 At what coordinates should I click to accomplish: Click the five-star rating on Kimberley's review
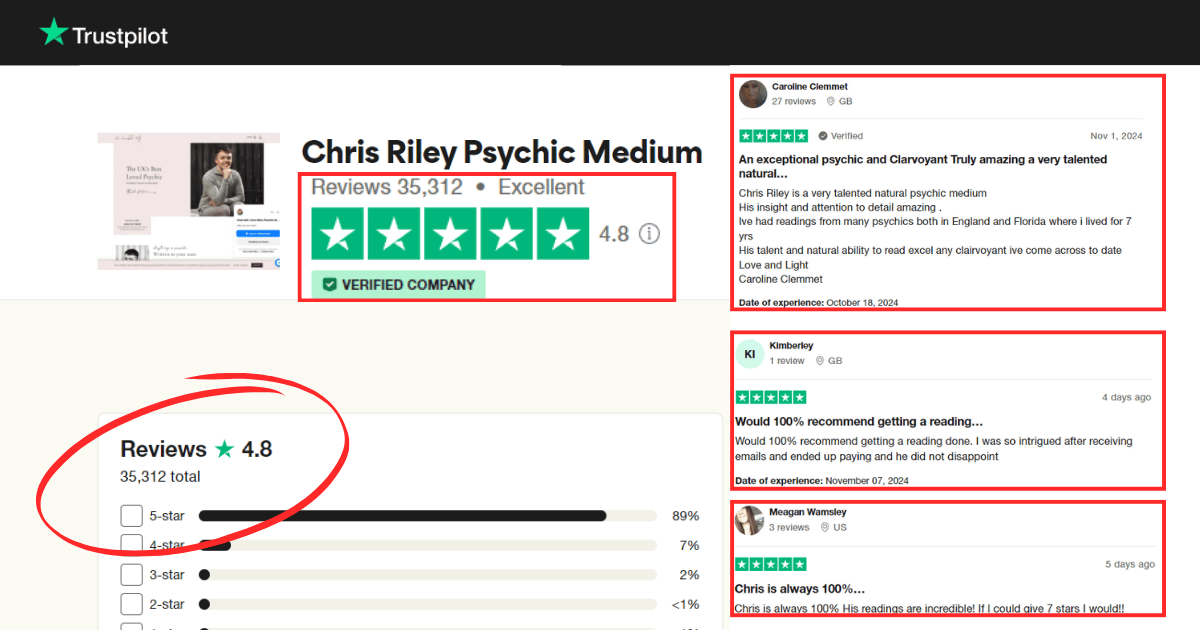pos(771,397)
